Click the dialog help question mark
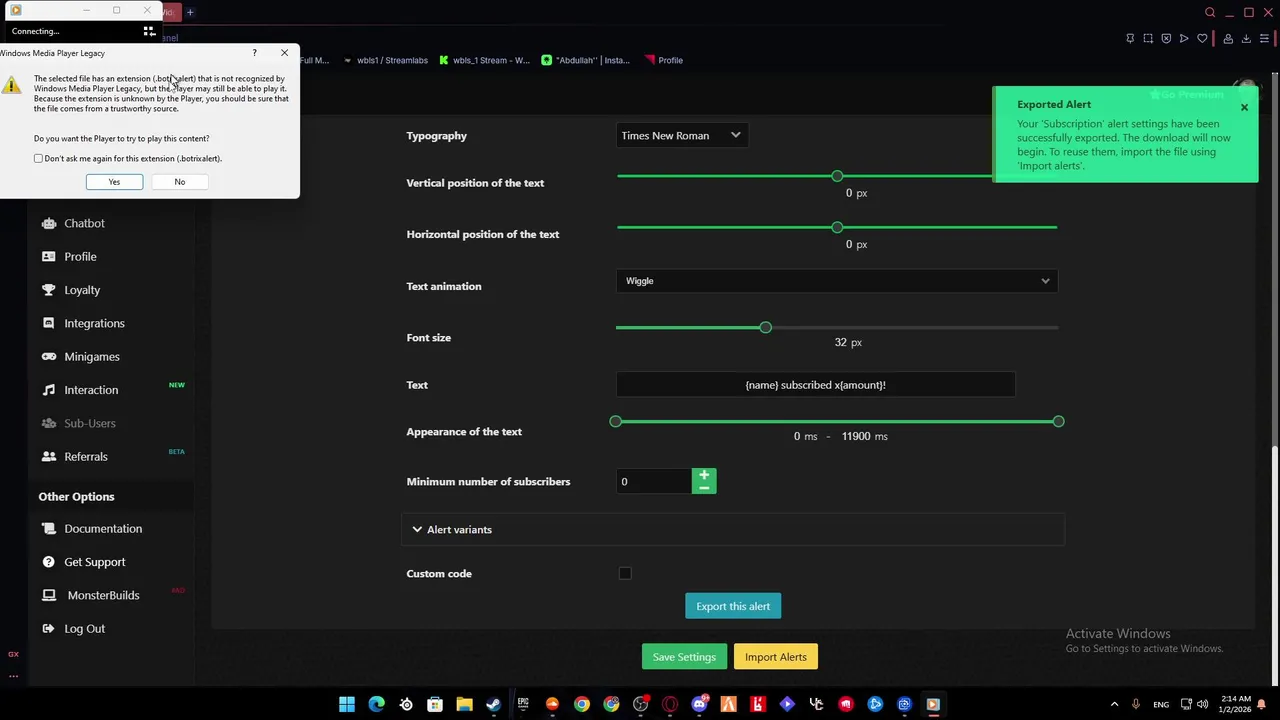The image size is (1280, 720). (254, 53)
